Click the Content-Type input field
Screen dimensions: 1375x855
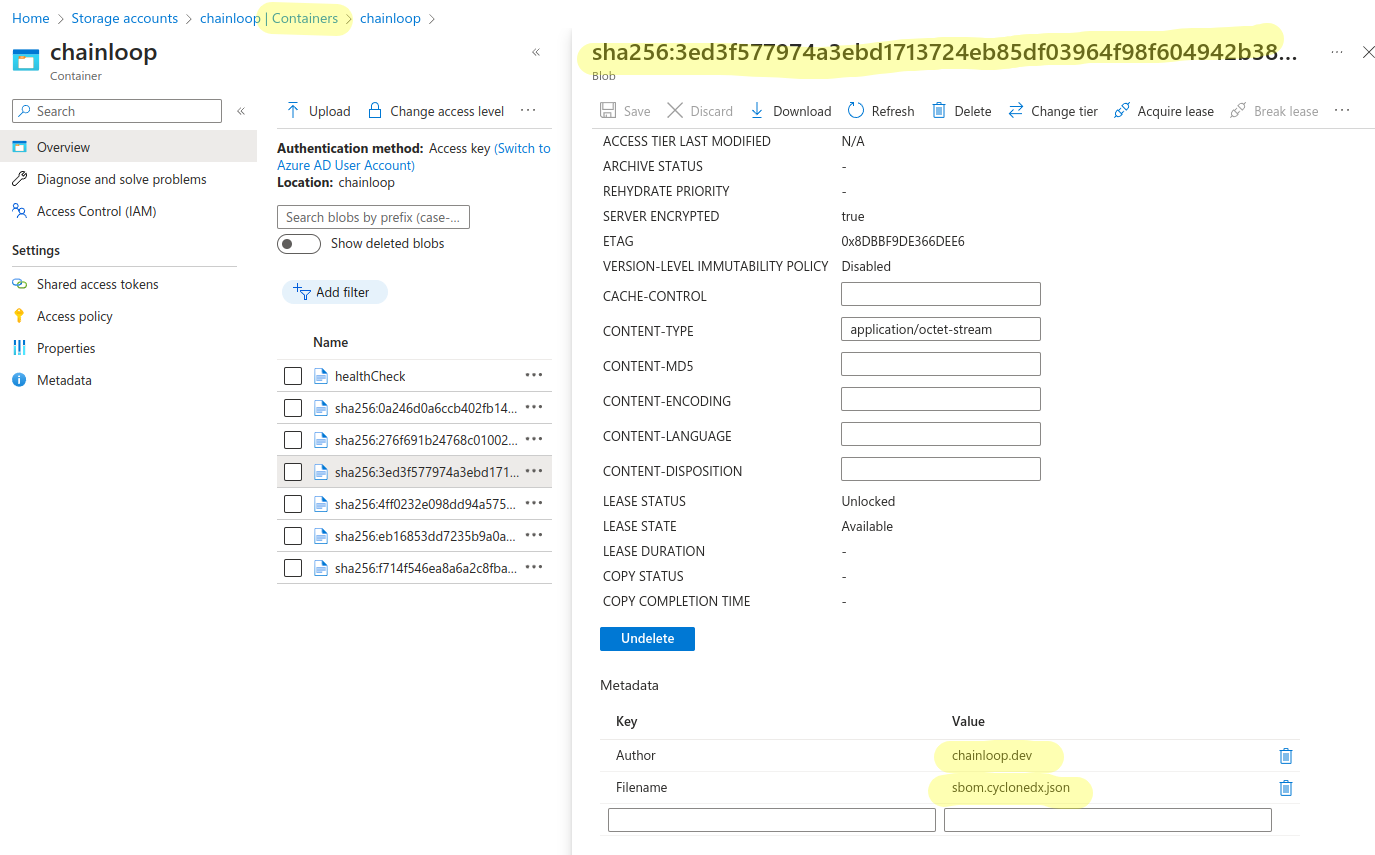(x=940, y=329)
